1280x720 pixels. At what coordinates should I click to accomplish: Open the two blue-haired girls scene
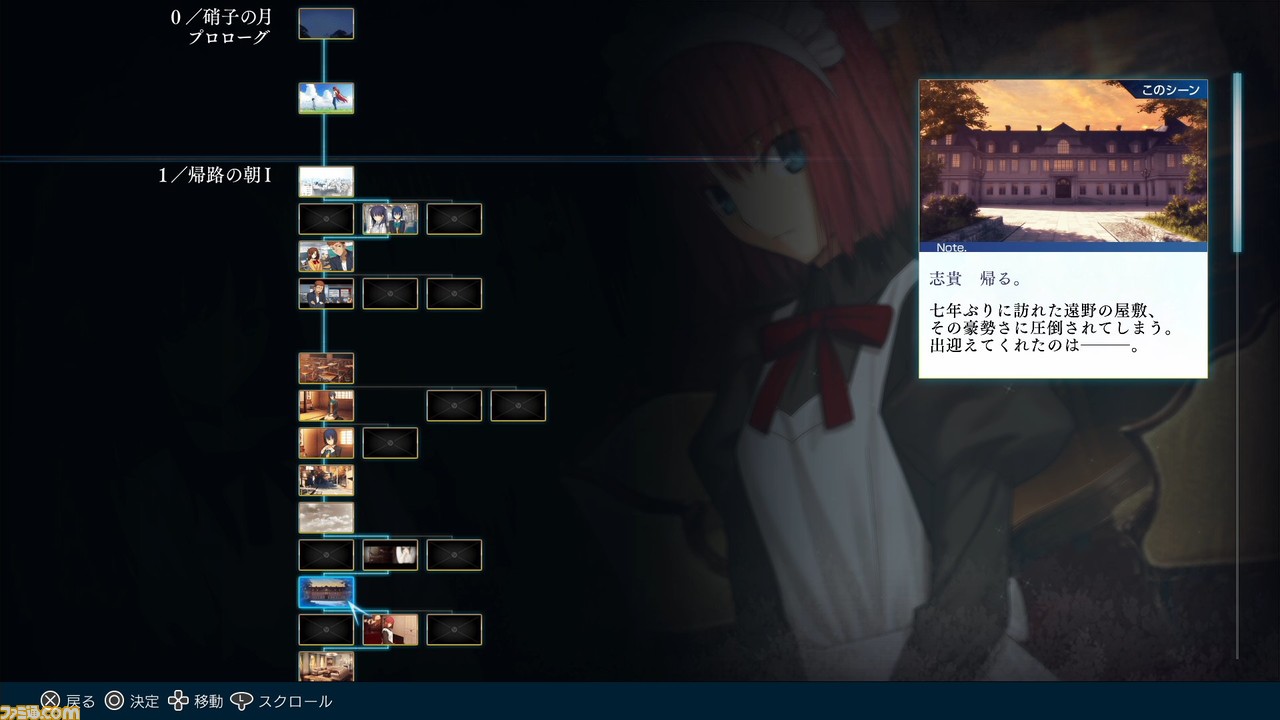coord(390,219)
